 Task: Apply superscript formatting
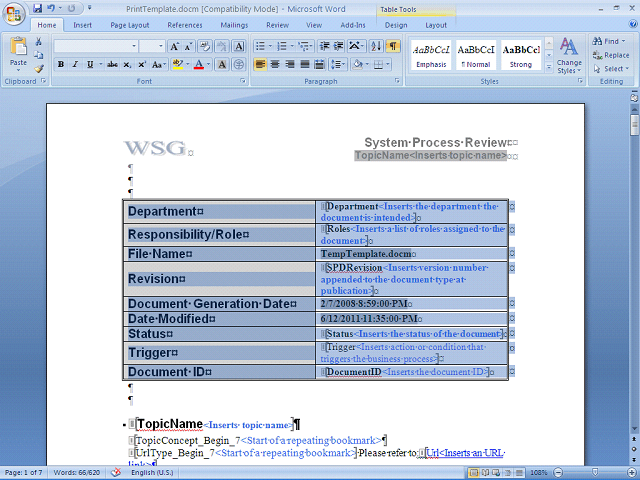(x=142, y=64)
